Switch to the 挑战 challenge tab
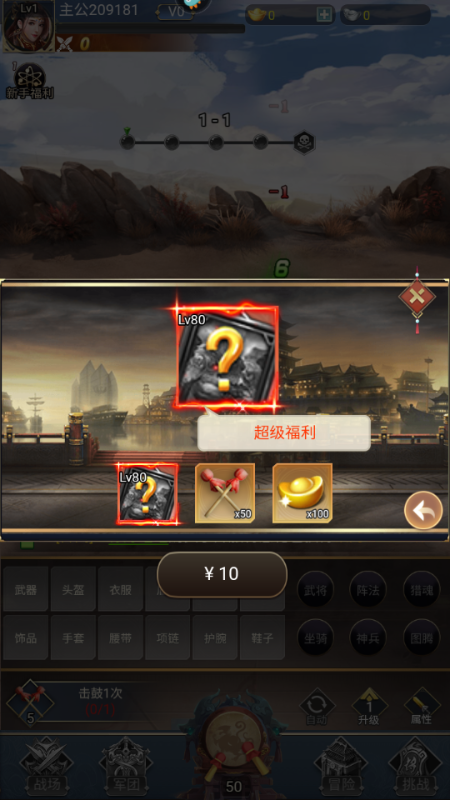Image resolution: width=450 pixels, height=800 pixels. (415, 767)
